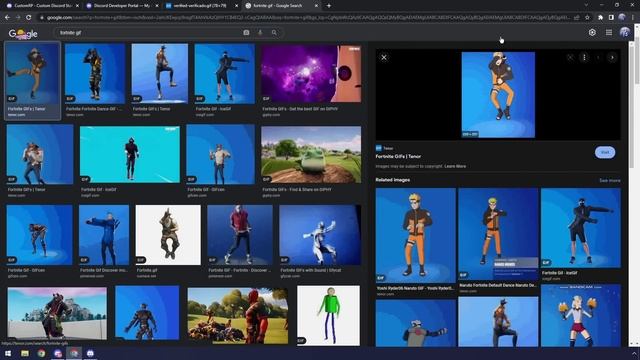Click the Google logo to go home
This screenshot has width=640, height=360.
tap(23, 33)
